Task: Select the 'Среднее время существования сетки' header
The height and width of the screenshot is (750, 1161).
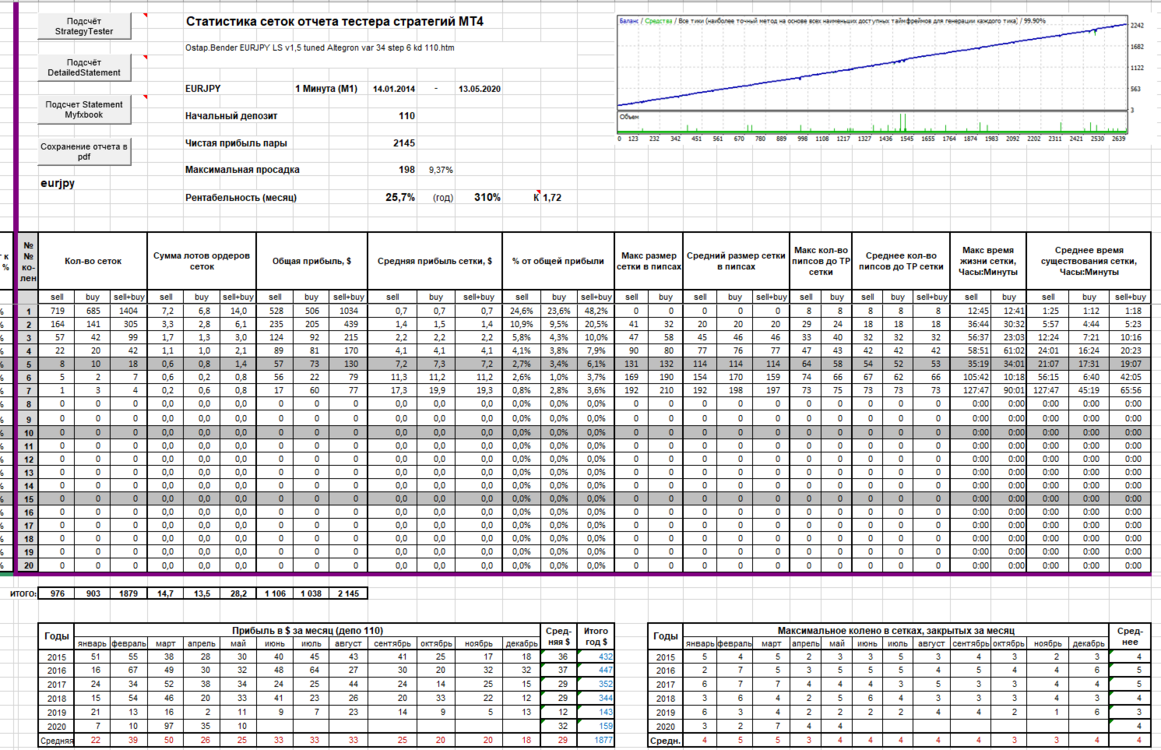Action: tap(1088, 261)
